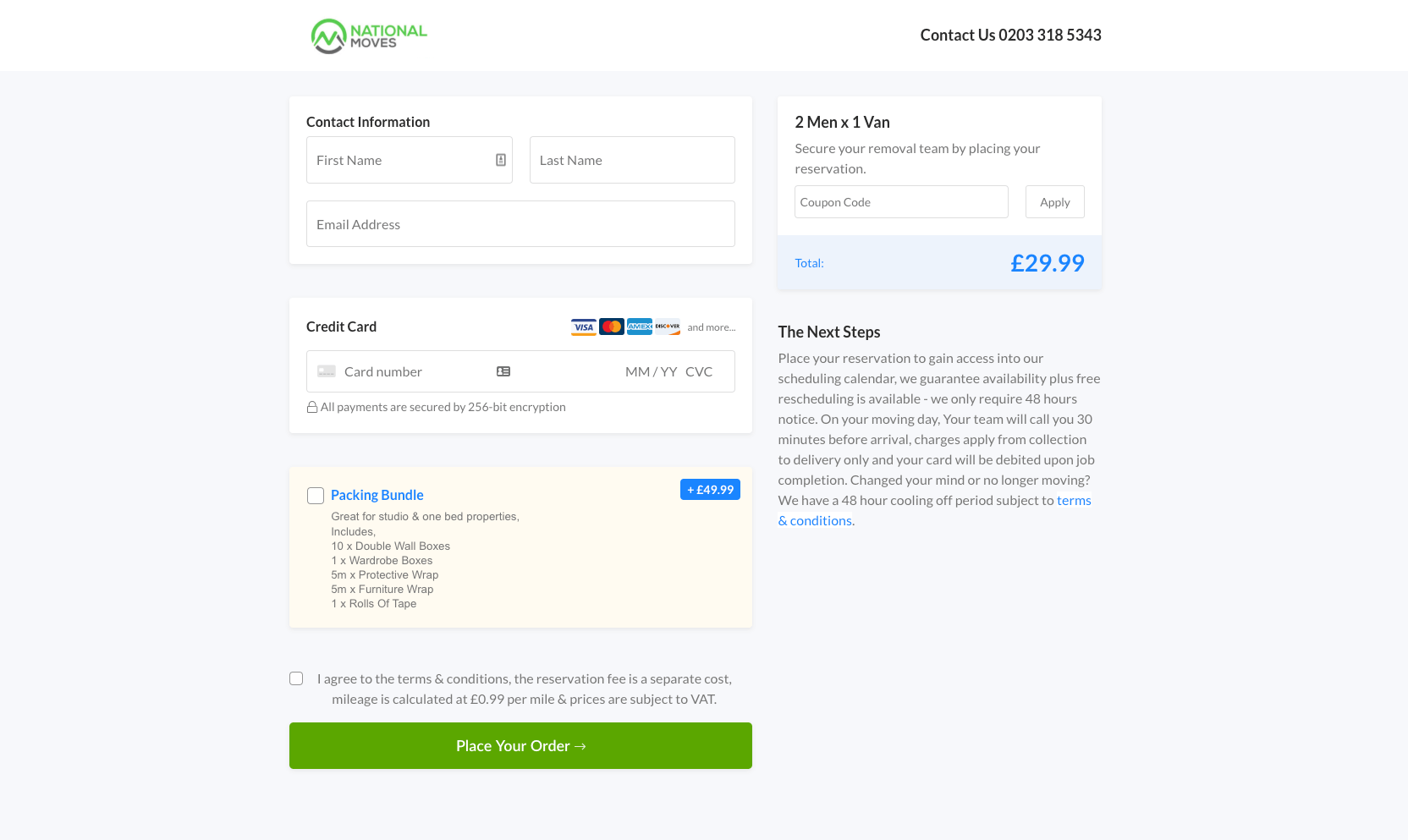Viewport: 1408px width, 840px height.
Task: Click the padlock encryption icon
Action: (312, 407)
